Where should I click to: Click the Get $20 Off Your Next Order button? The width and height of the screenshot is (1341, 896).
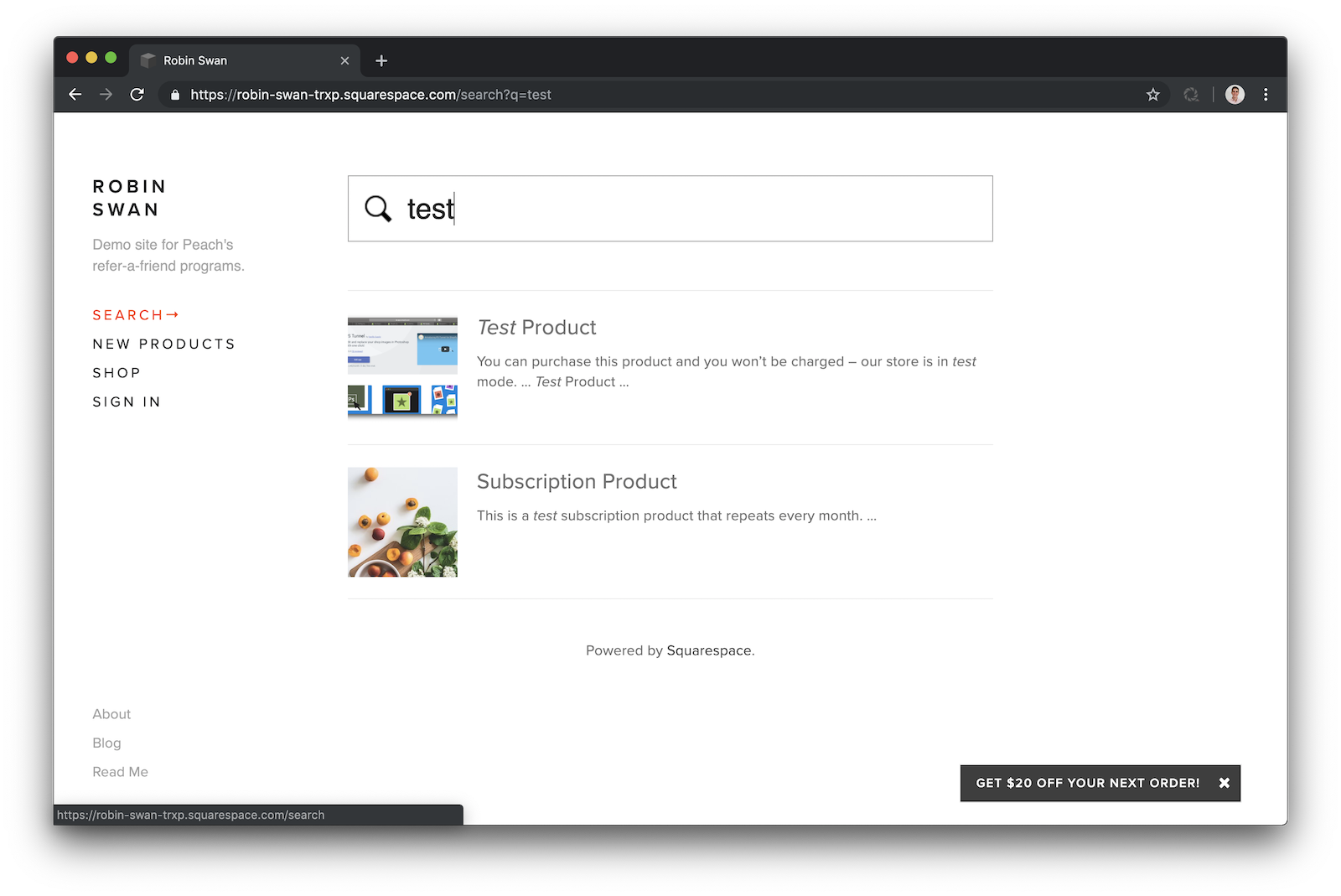1087,783
